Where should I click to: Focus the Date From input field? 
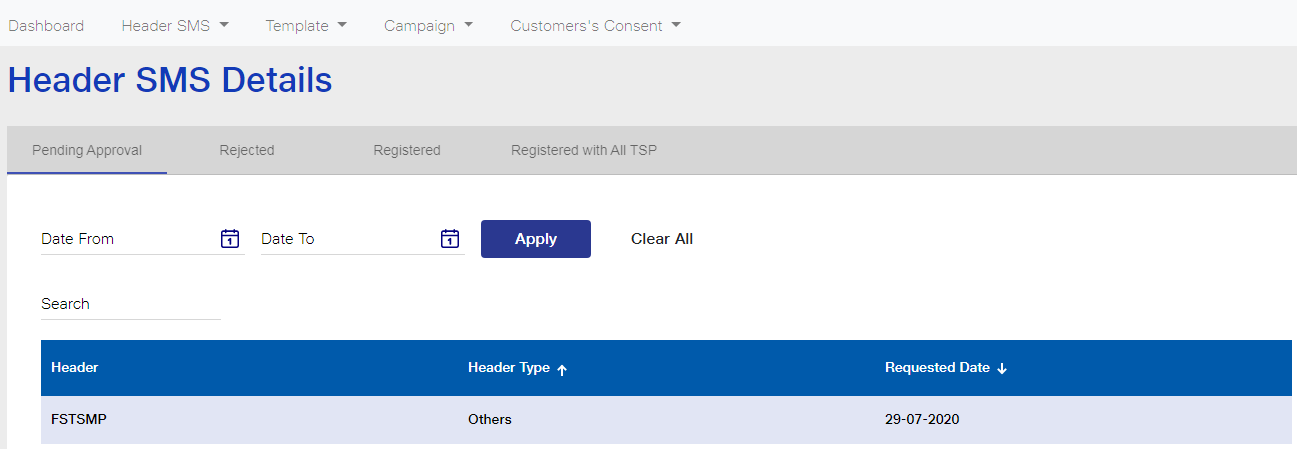[128, 239]
